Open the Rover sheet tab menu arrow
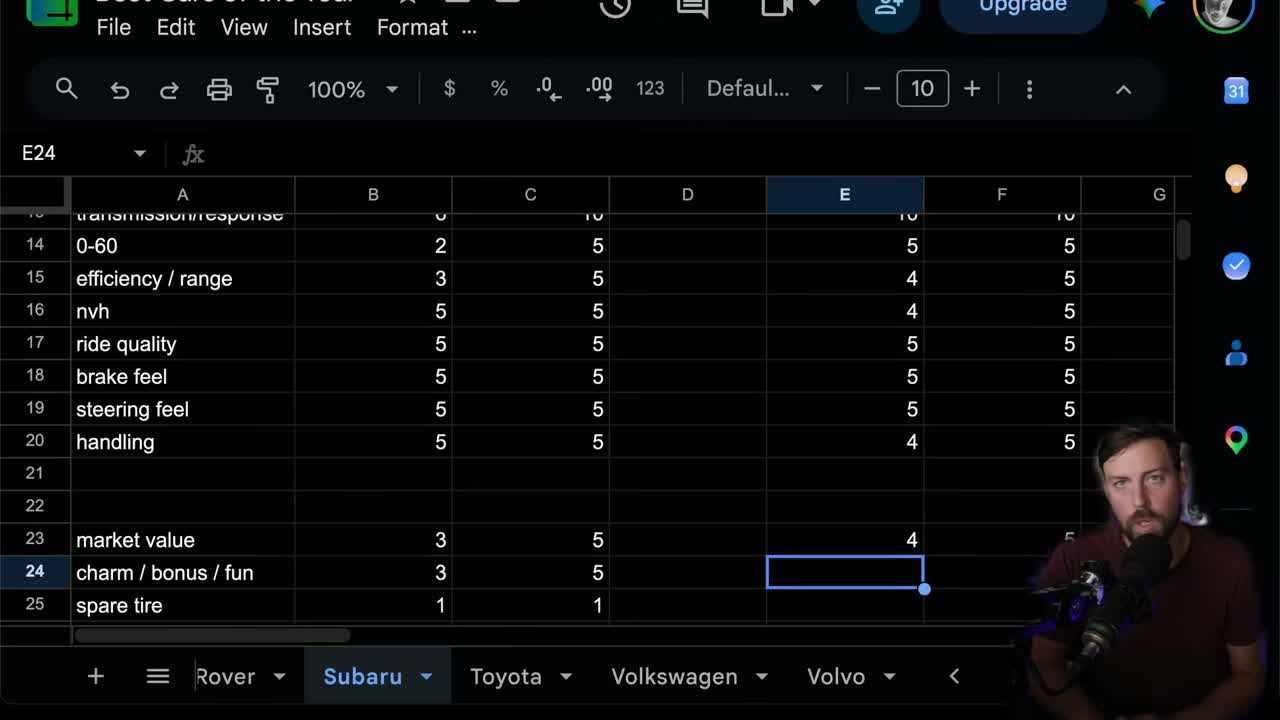This screenshot has width=1280, height=720. click(x=279, y=677)
